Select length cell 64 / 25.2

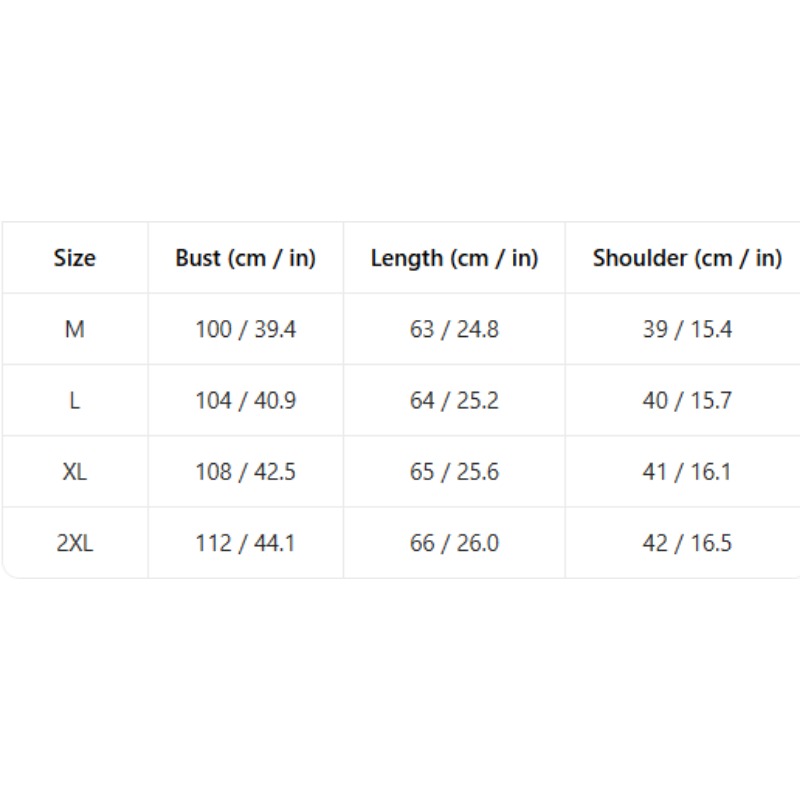click(454, 401)
